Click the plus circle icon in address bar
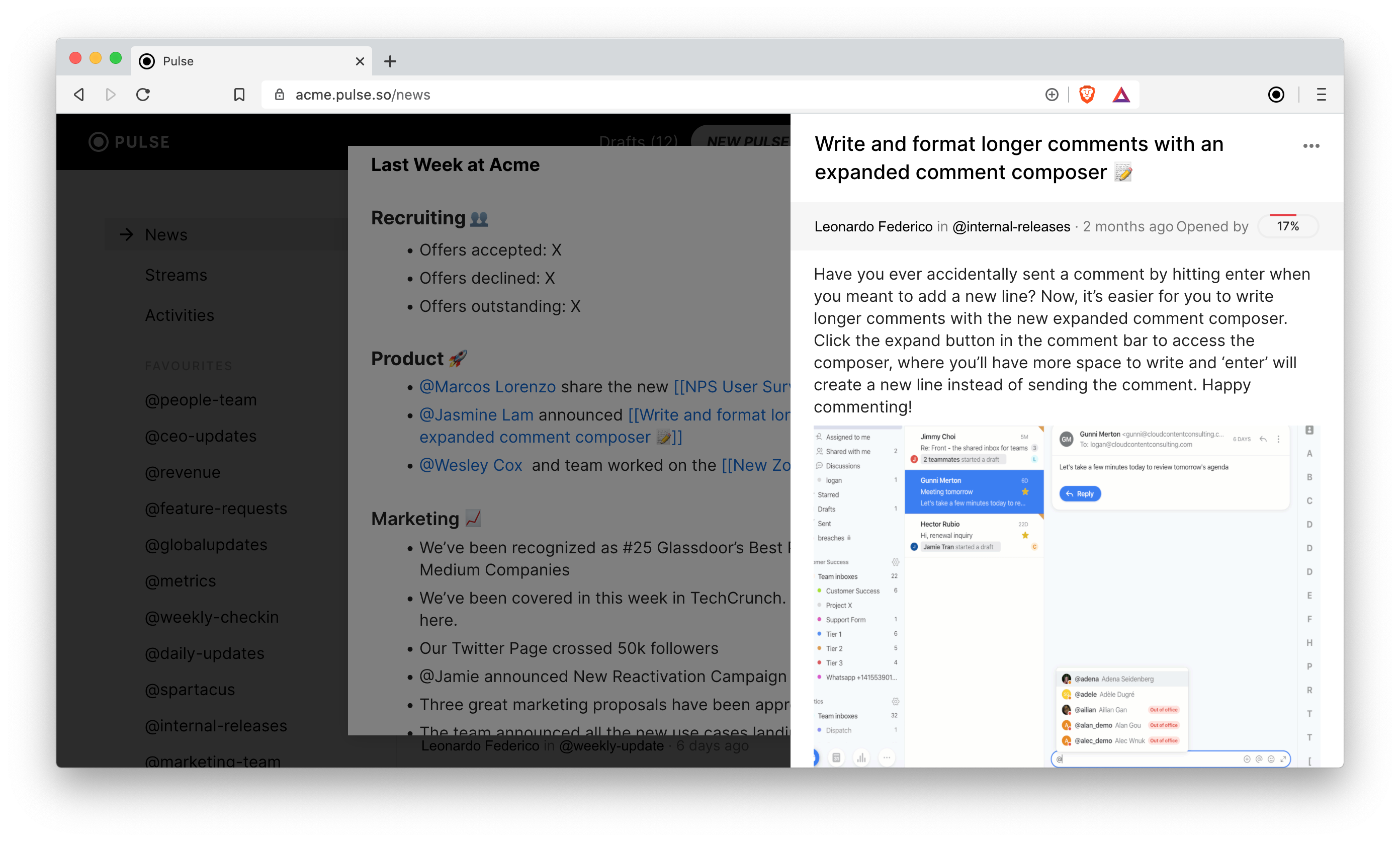Screen dimensions: 1400x842 point(1052,95)
